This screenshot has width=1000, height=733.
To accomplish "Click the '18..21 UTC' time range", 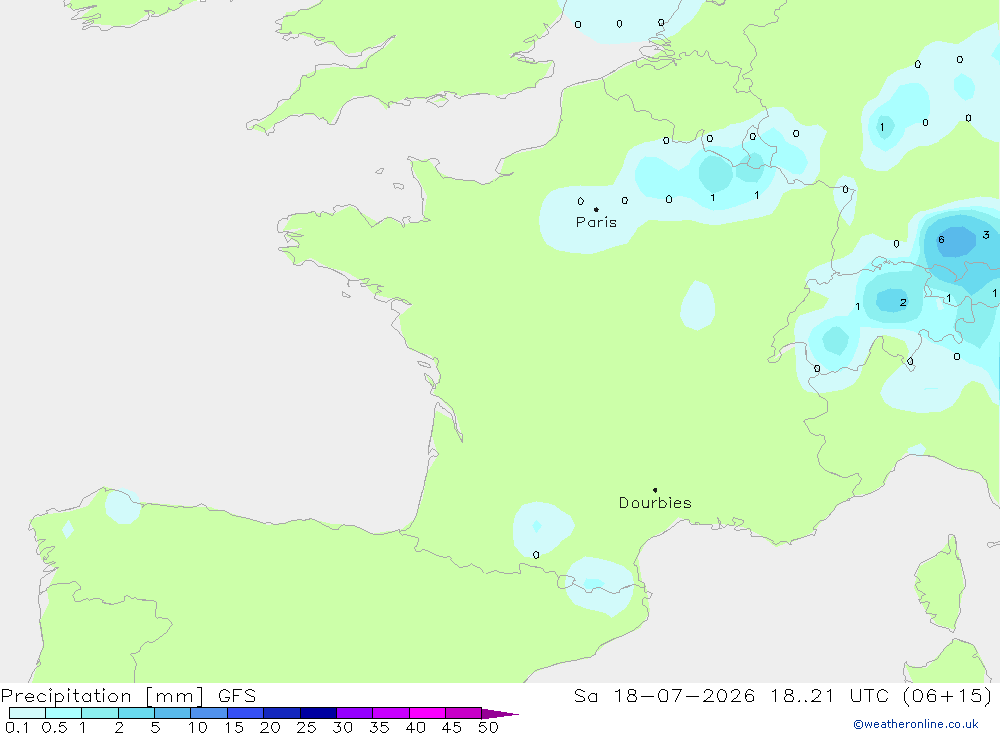I will pos(830,696).
